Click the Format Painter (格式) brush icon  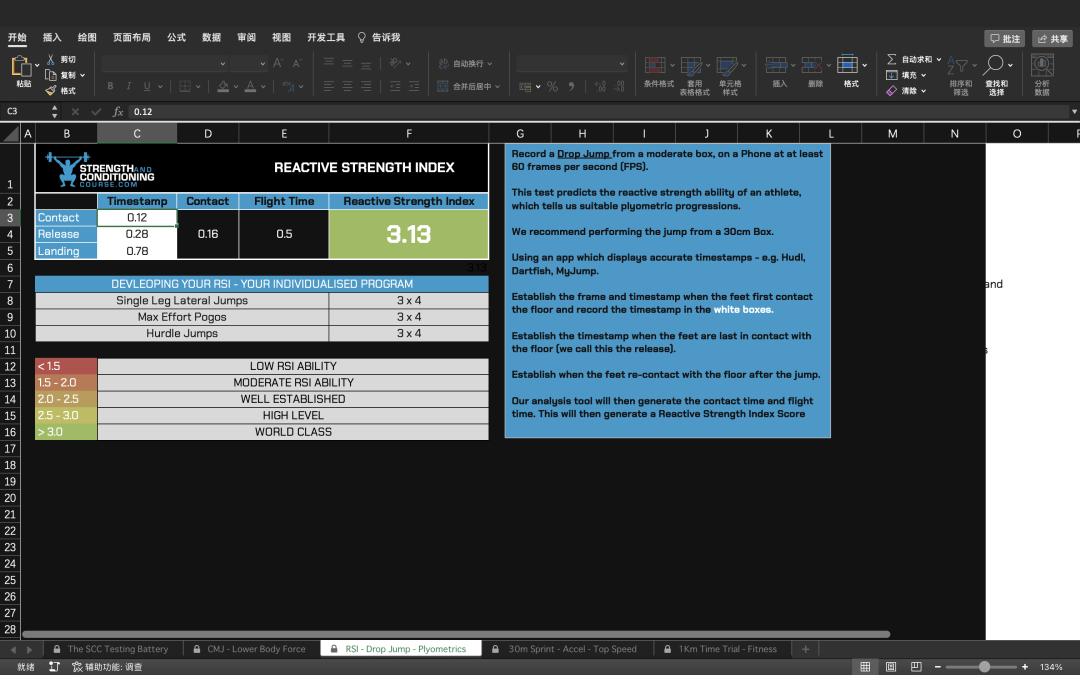pos(51,90)
